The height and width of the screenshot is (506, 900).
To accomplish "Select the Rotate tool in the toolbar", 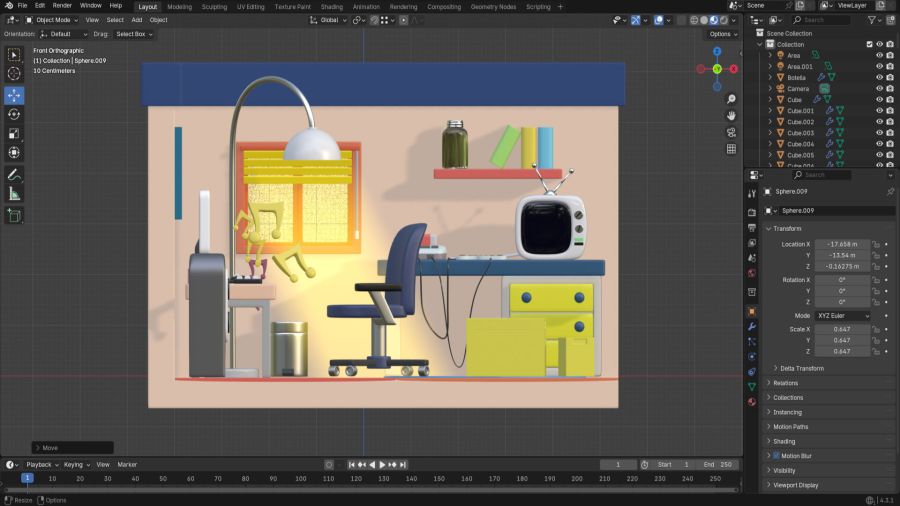I will pos(14,114).
